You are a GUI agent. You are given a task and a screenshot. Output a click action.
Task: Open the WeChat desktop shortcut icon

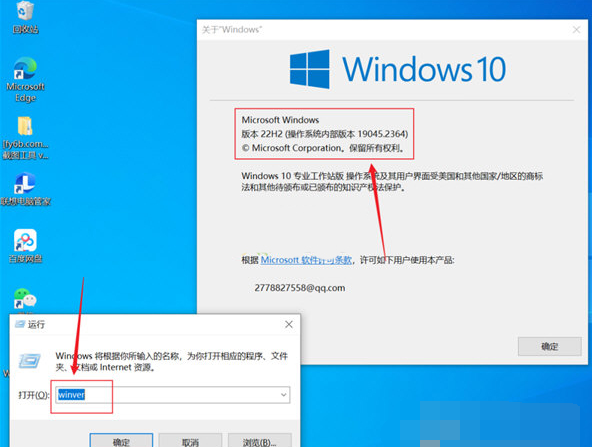(x=25, y=299)
